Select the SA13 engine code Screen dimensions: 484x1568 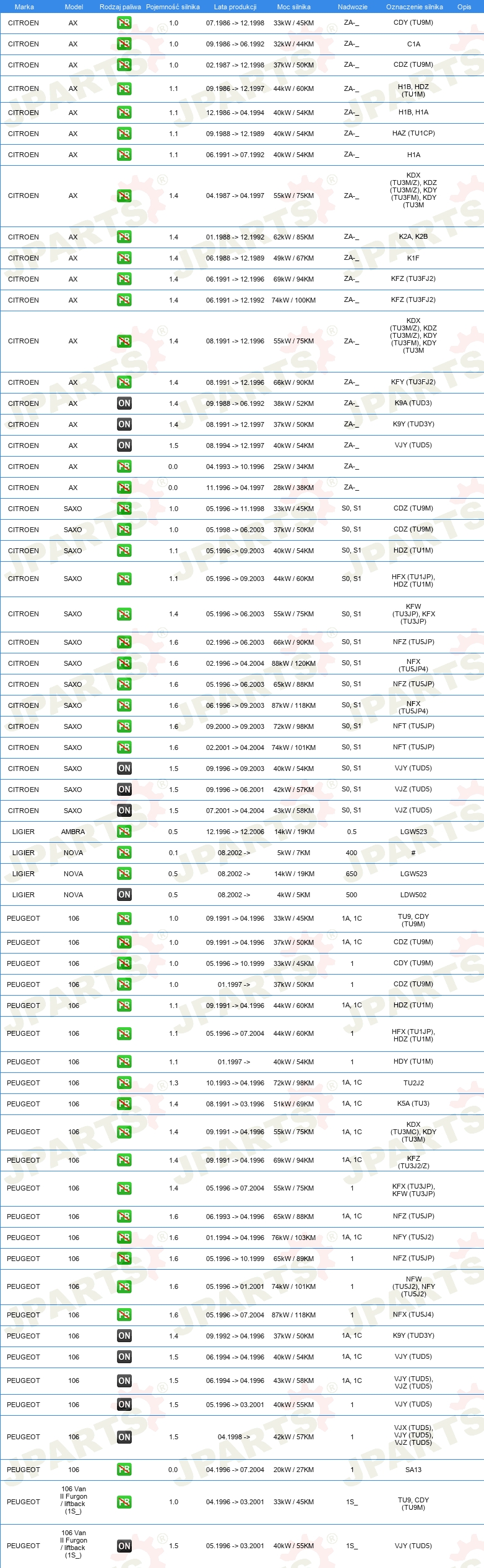click(x=413, y=1470)
